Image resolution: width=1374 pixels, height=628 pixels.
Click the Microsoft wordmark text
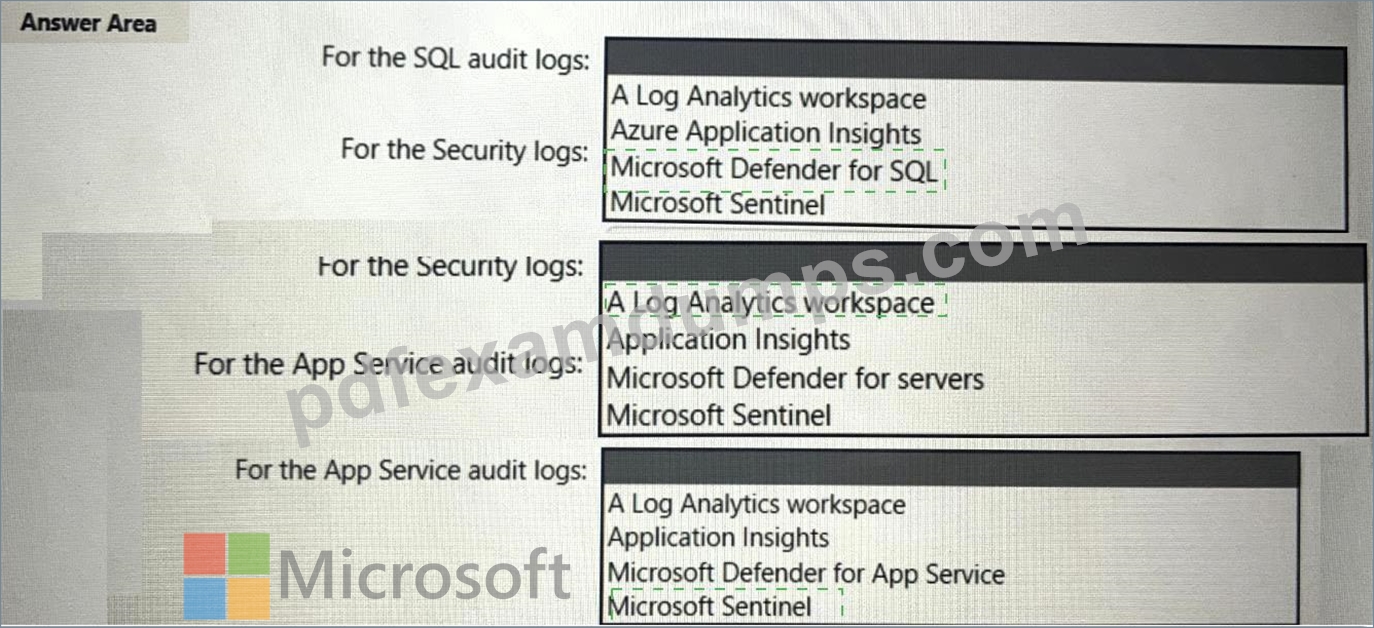(425, 574)
